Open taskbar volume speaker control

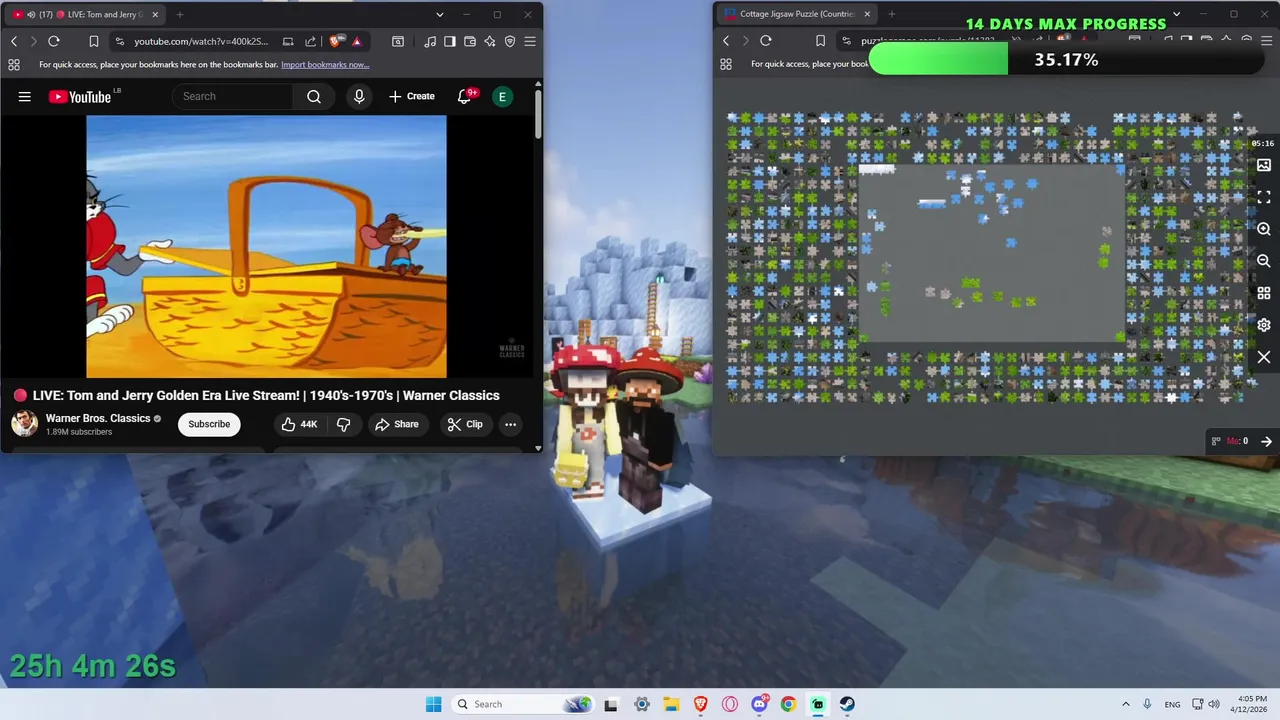(1214, 704)
